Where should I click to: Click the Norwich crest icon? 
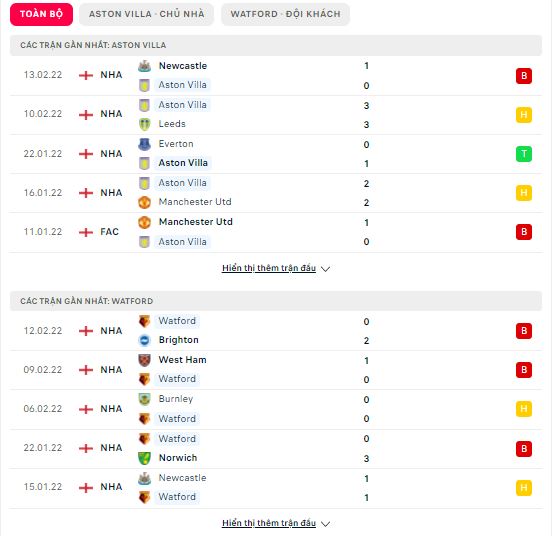(144, 458)
